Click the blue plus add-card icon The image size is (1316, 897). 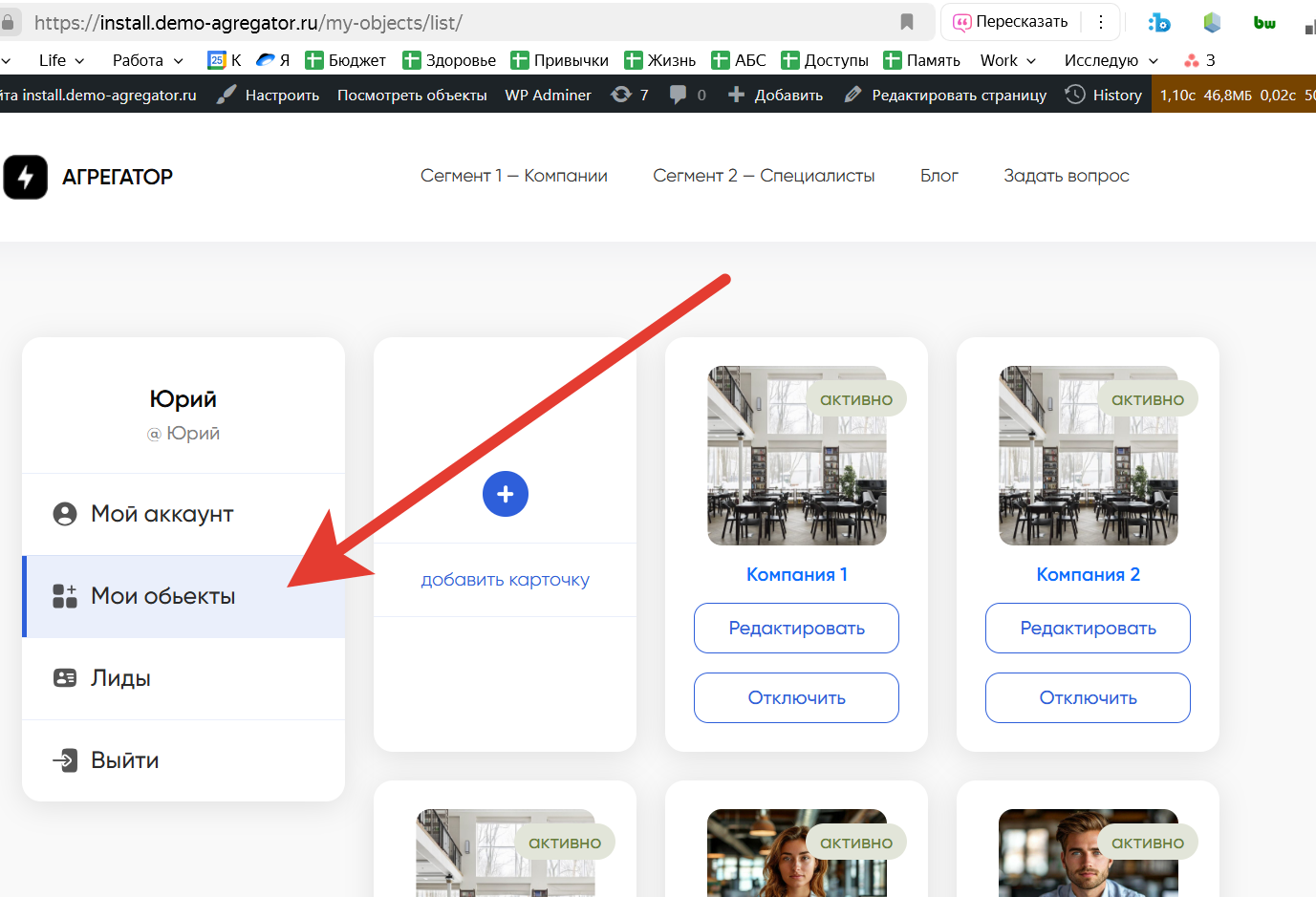(x=505, y=494)
